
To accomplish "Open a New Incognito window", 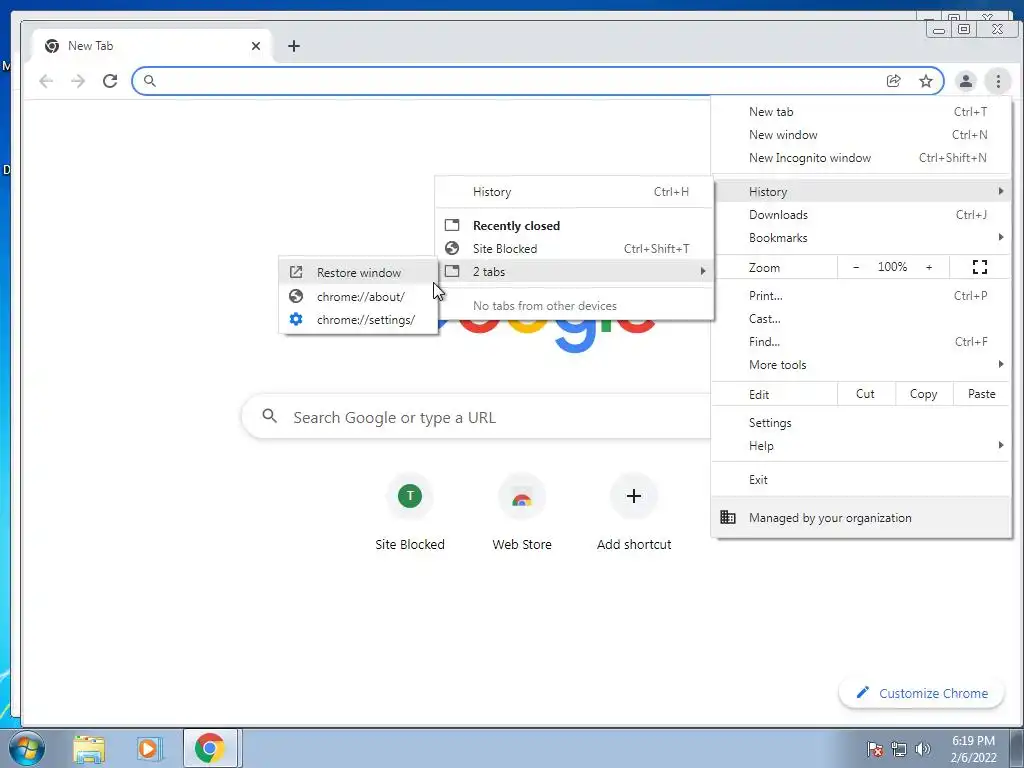I will [x=861, y=157].
